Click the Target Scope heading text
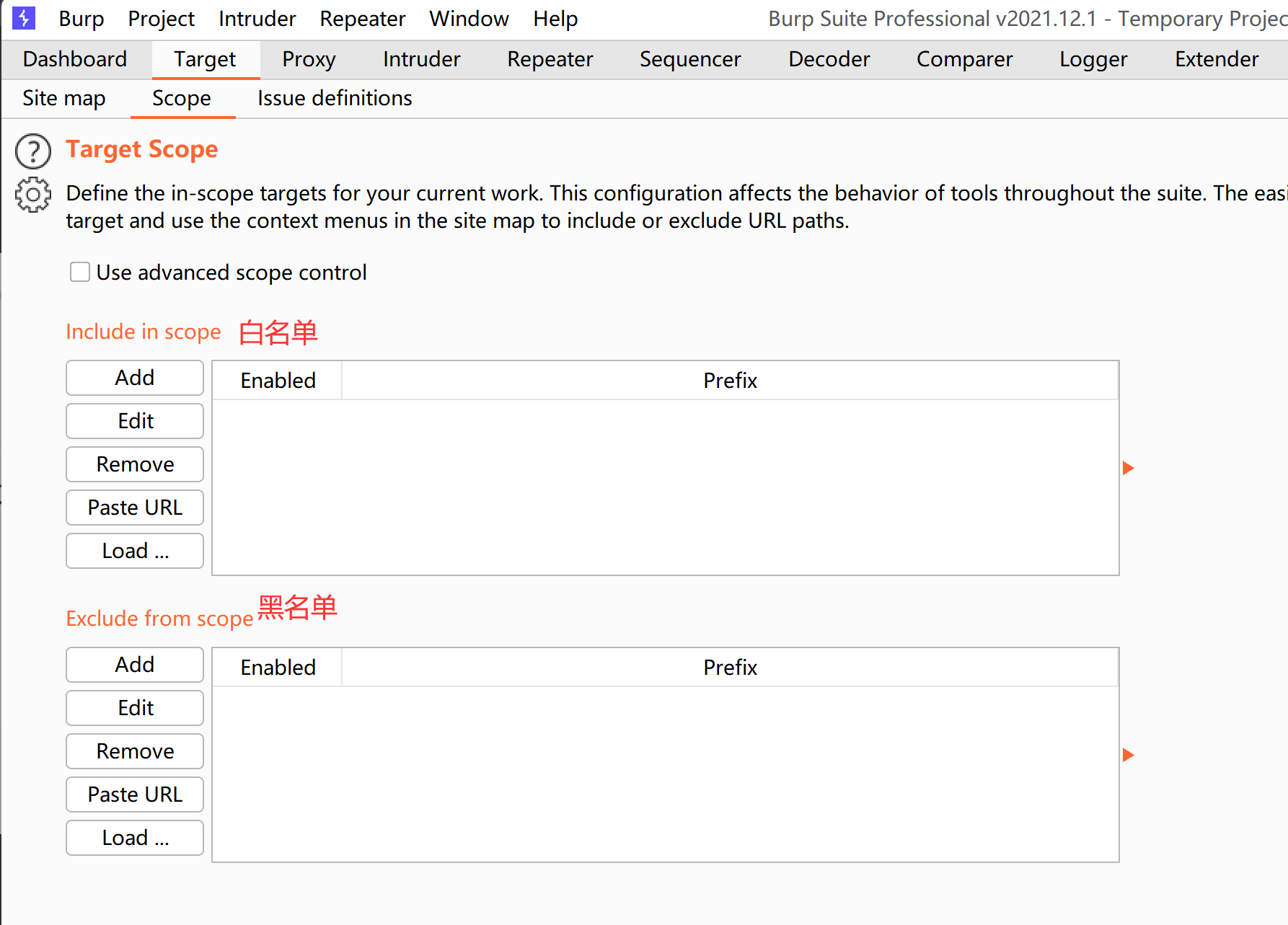The width and height of the screenshot is (1288, 925). [142, 149]
